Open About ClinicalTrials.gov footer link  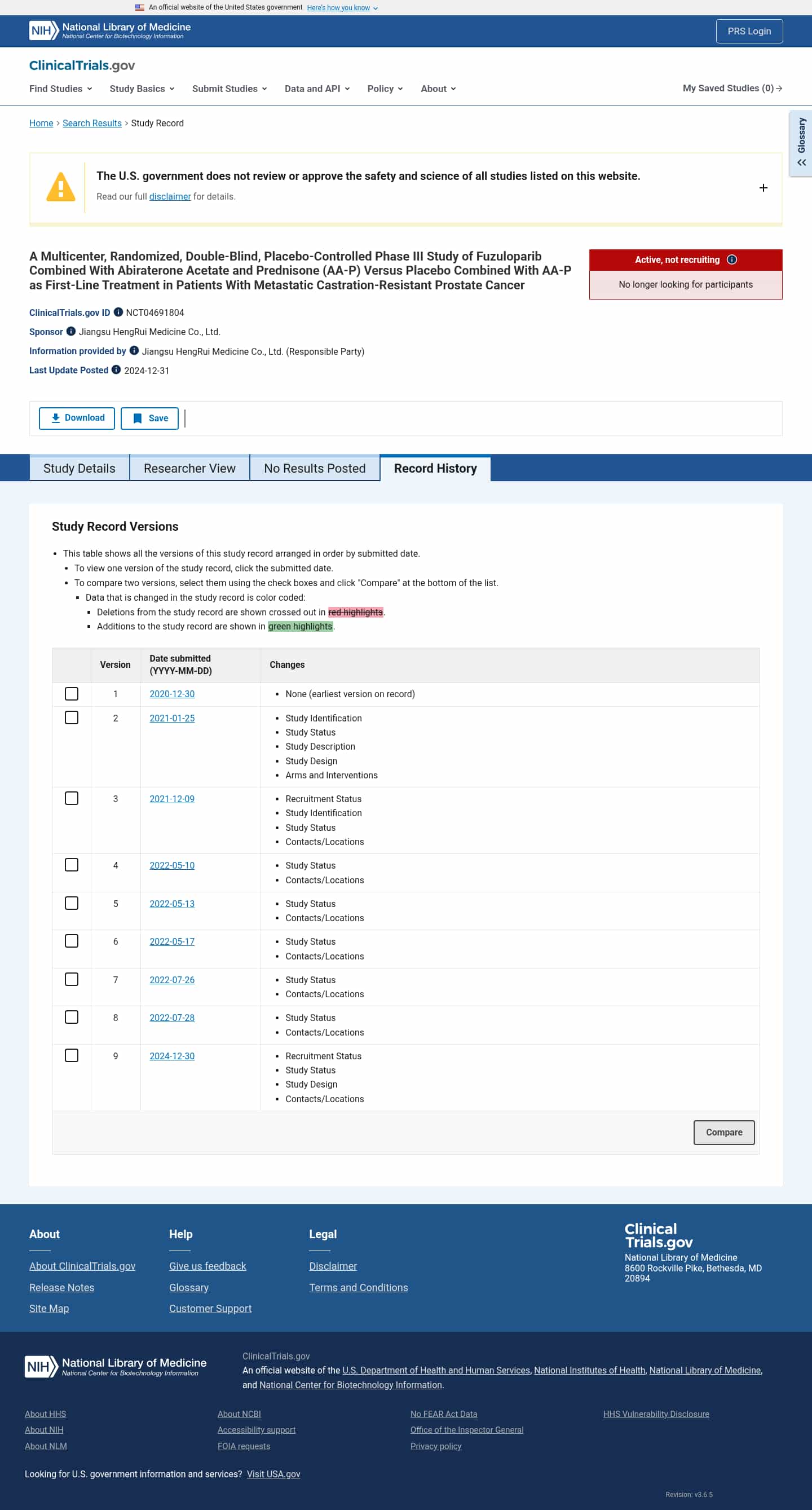(82, 1266)
